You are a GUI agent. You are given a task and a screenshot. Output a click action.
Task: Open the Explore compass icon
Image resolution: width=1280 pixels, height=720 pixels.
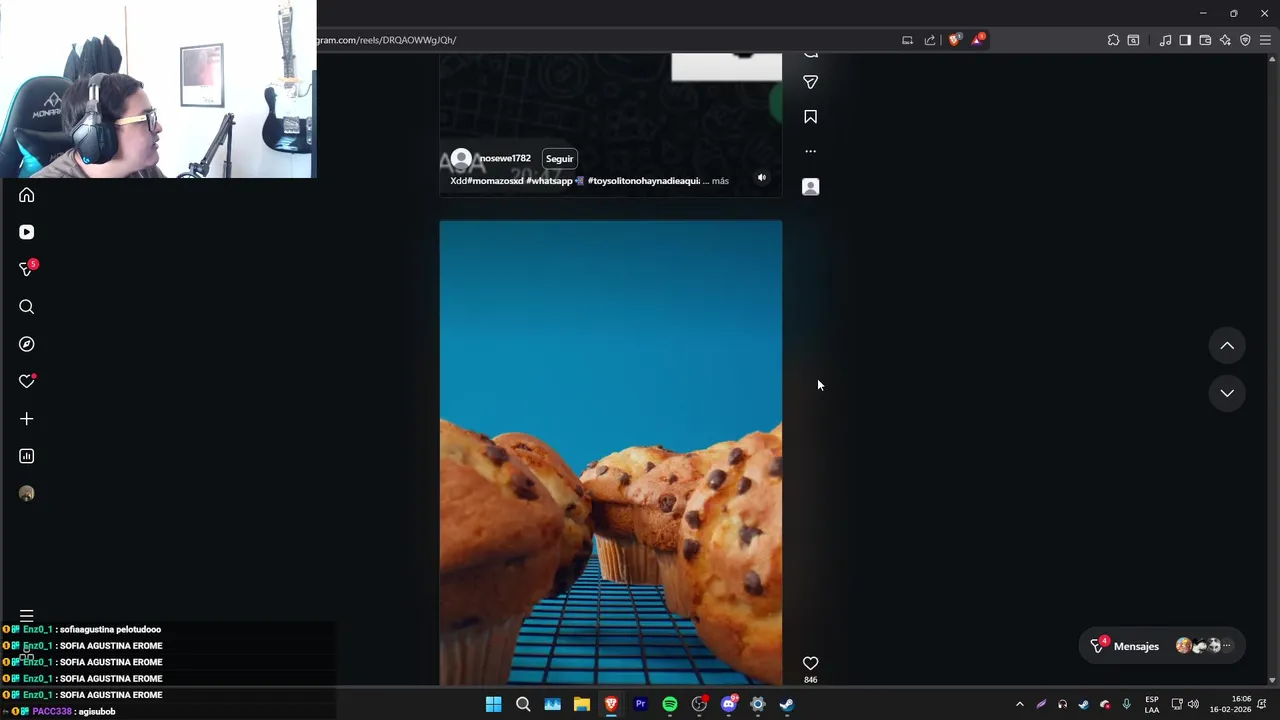[27, 344]
